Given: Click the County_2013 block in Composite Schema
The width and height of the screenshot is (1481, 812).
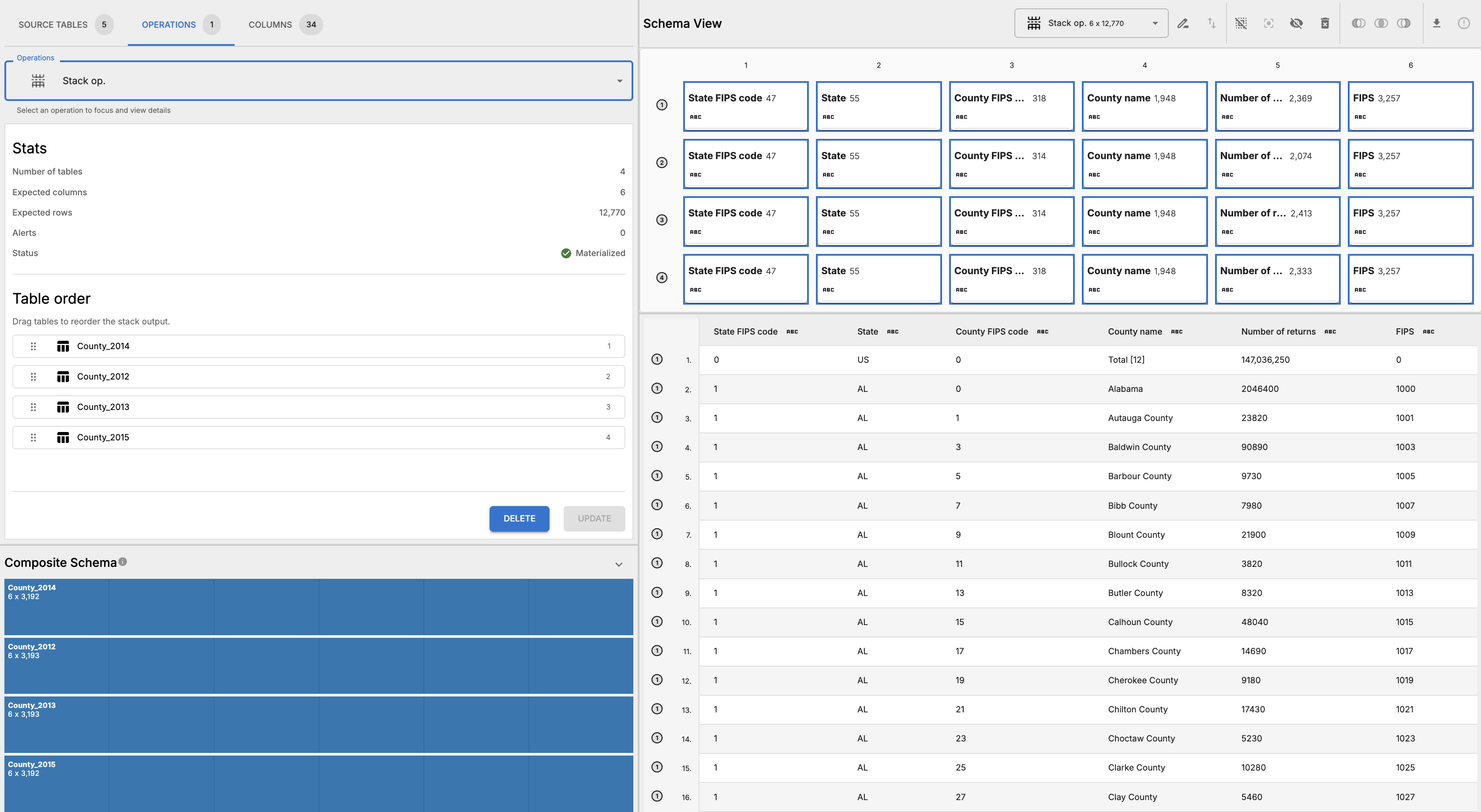Looking at the screenshot, I should (318, 724).
